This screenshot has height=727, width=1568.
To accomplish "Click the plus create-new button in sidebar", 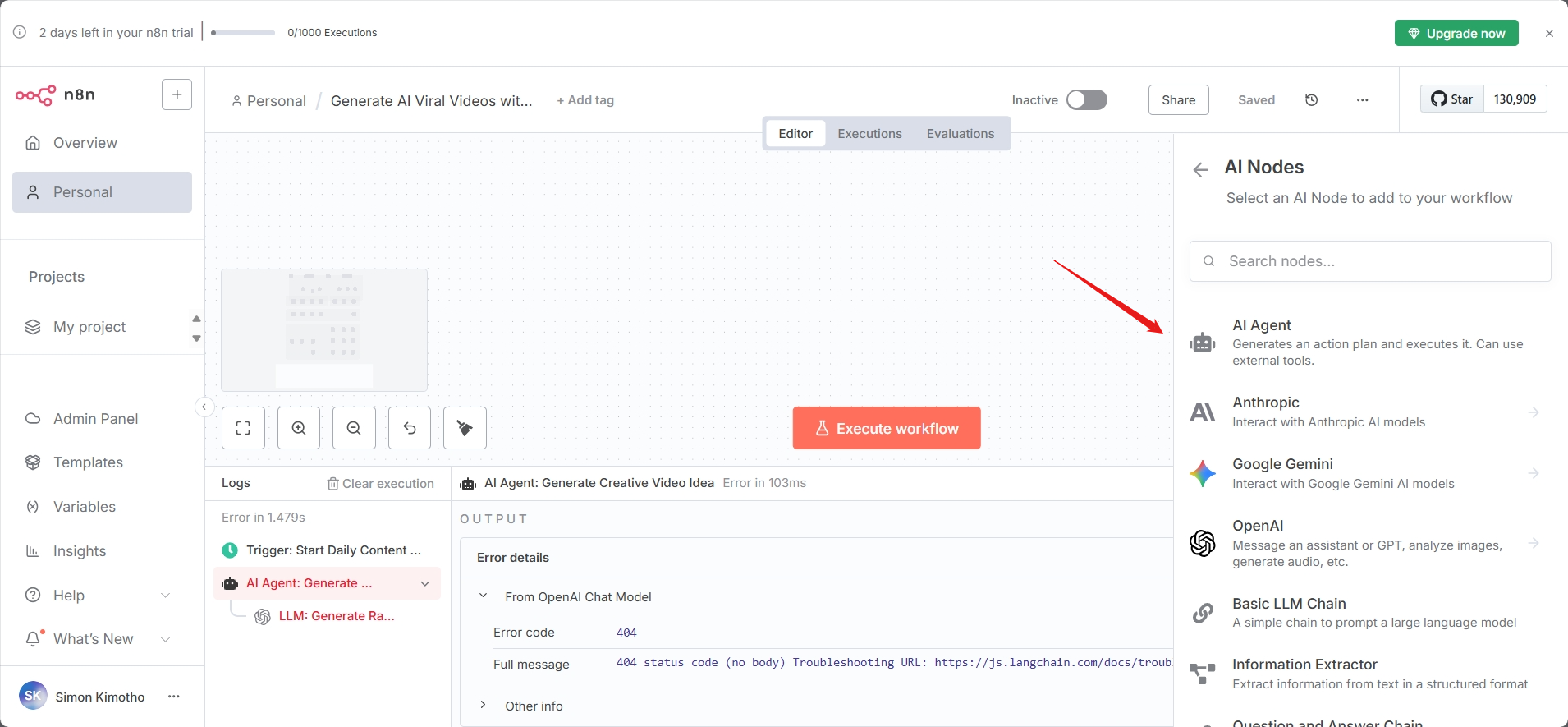I will coord(177,94).
